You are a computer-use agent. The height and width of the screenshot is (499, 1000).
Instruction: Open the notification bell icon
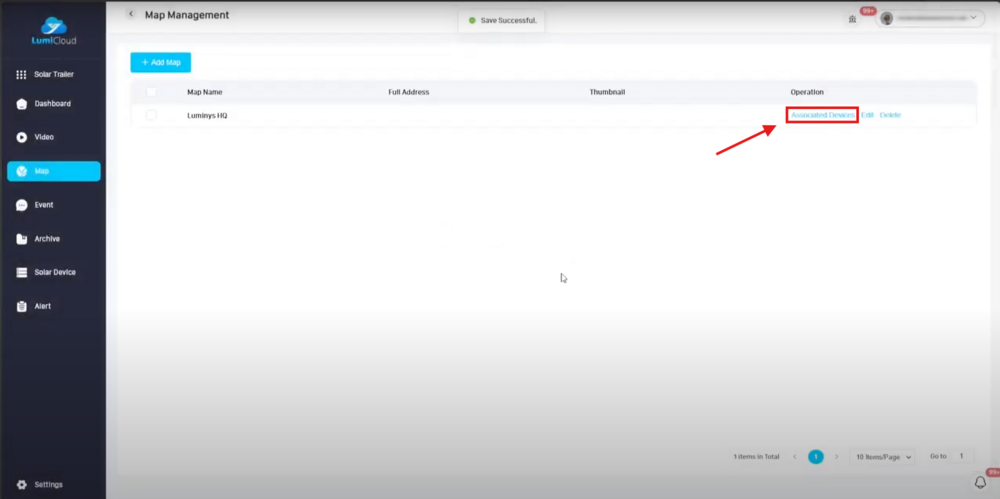(x=980, y=482)
